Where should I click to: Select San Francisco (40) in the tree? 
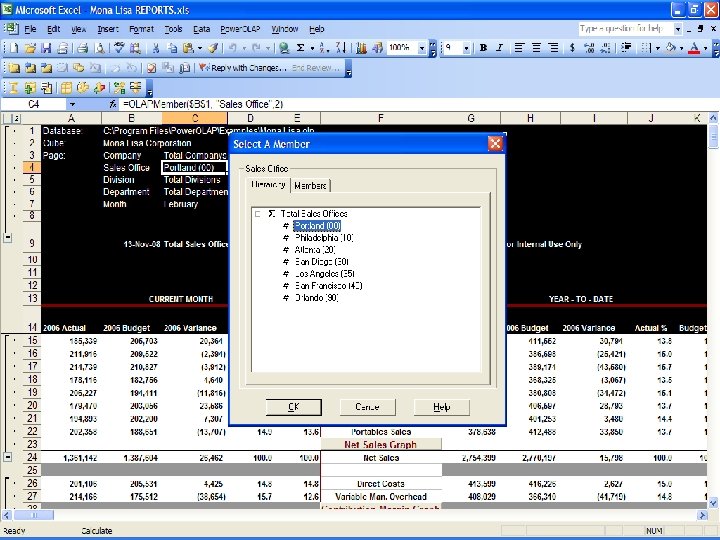pos(328,286)
